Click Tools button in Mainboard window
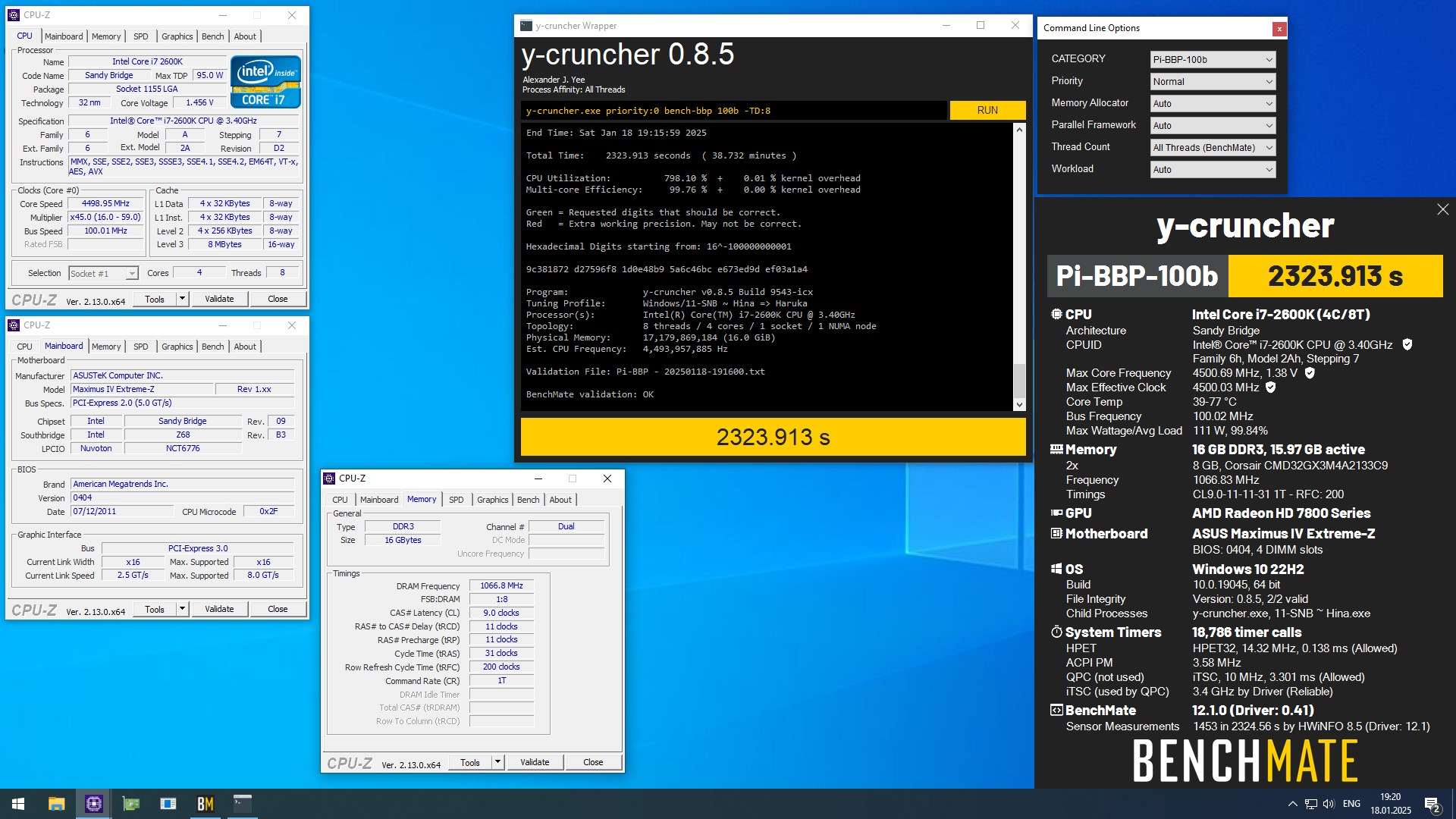The width and height of the screenshot is (1456, 819). click(155, 609)
